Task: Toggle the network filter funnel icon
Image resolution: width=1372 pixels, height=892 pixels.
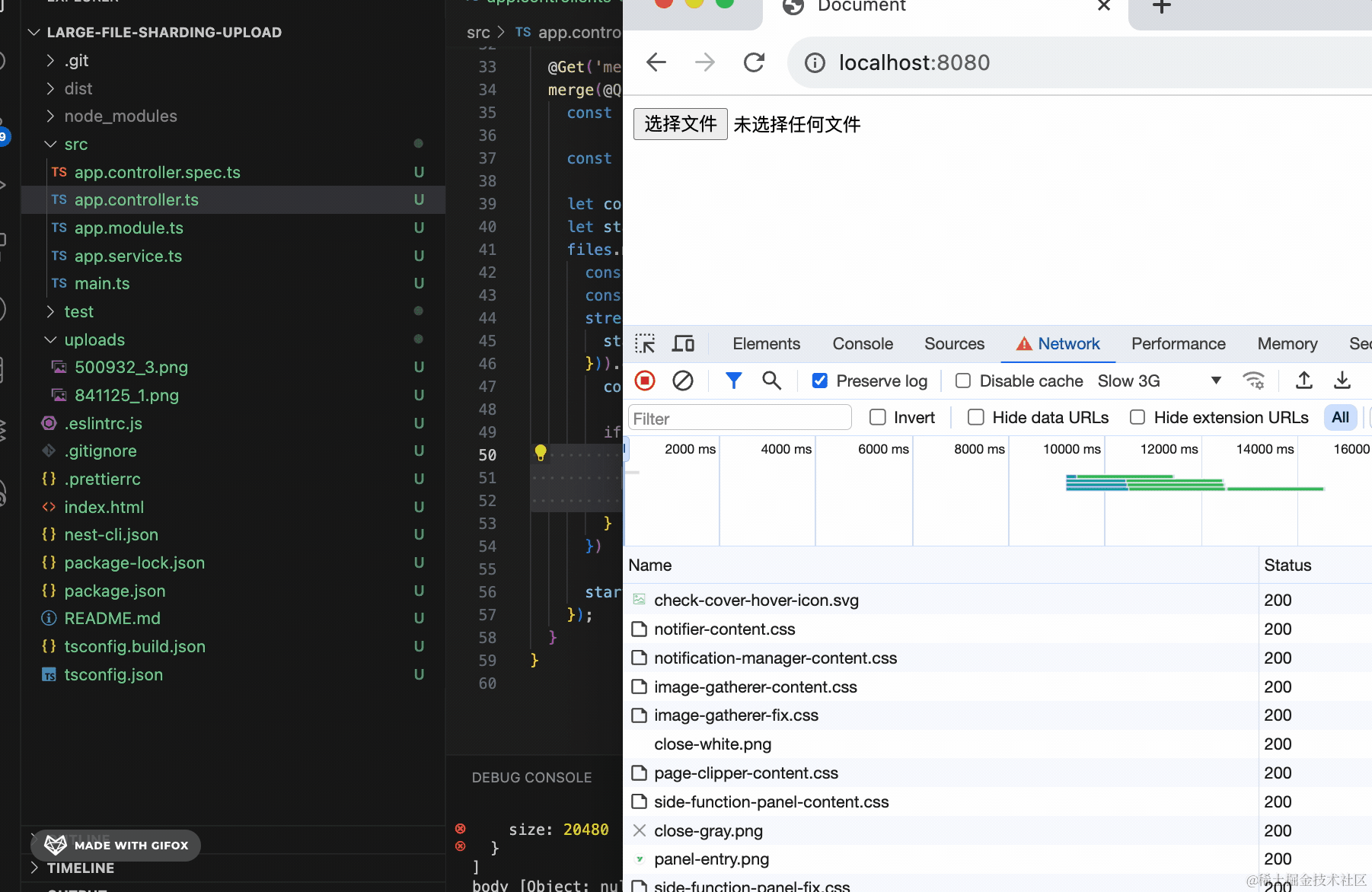Action: click(x=733, y=381)
